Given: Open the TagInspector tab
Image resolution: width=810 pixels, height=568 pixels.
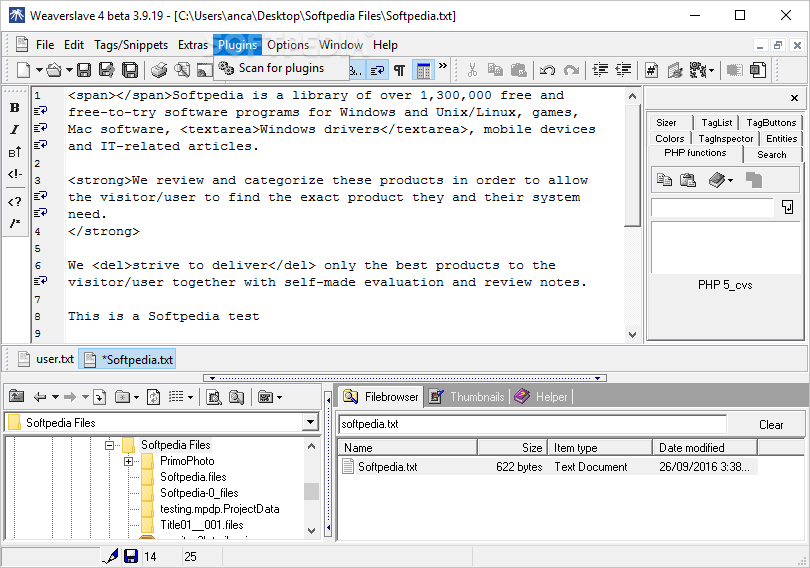Looking at the screenshot, I should pyautogui.click(x=725, y=138).
